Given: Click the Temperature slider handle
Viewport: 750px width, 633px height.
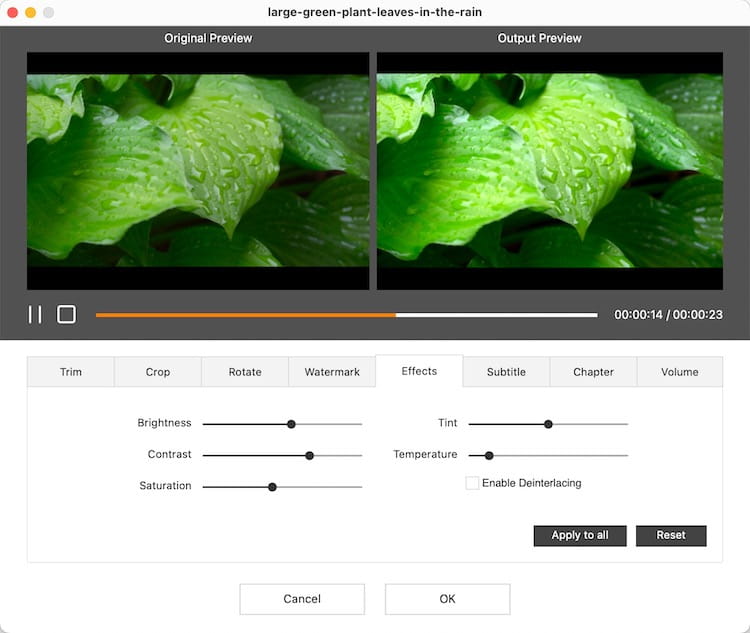Looking at the screenshot, I should tap(489, 455).
